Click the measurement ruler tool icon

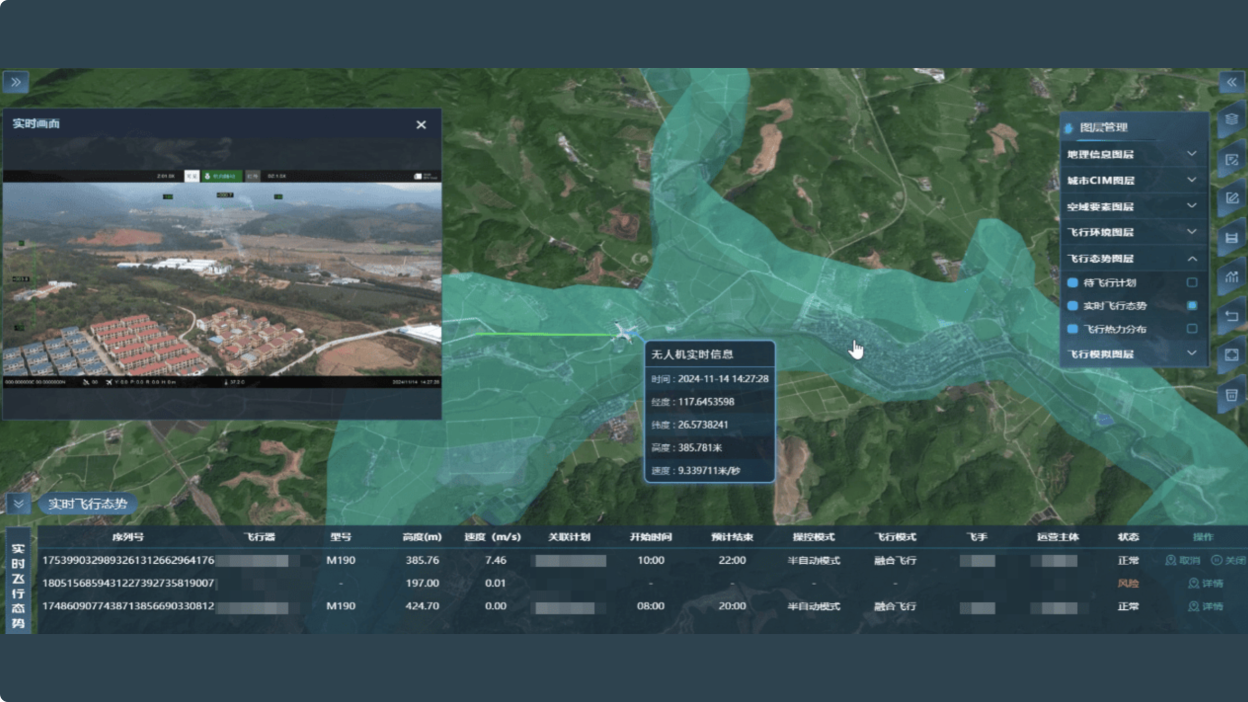coord(1232,237)
